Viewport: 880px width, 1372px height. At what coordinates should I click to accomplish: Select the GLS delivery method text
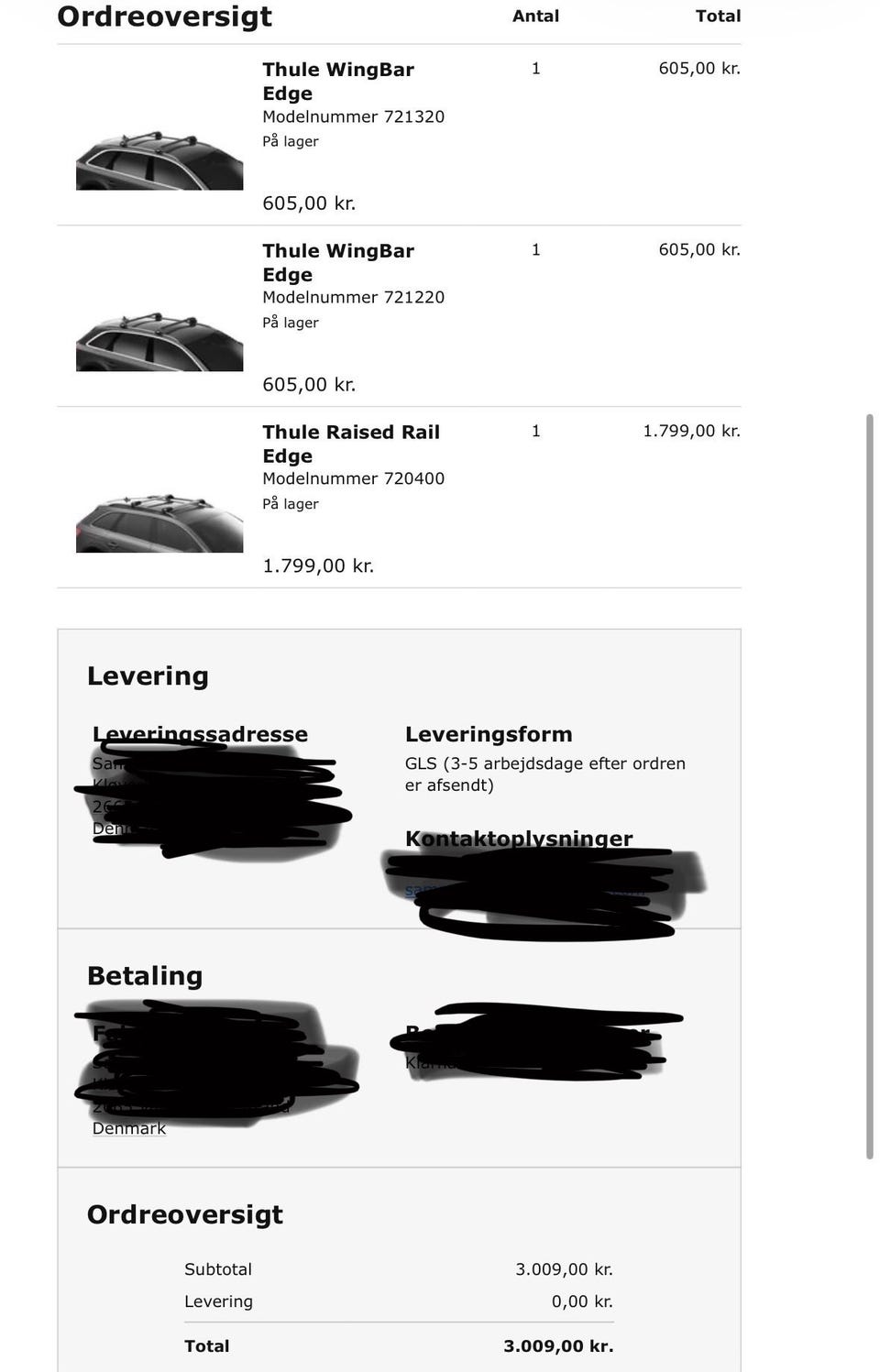click(544, 774)
